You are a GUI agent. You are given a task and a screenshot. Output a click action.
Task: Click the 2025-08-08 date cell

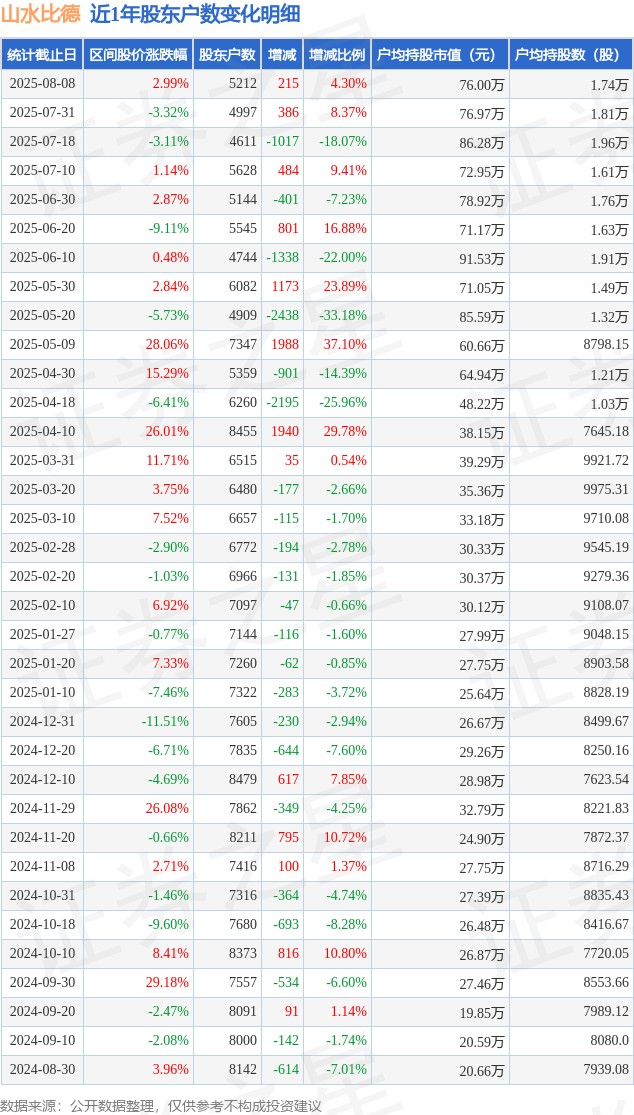pyautogui.click(x=42, y=84)
